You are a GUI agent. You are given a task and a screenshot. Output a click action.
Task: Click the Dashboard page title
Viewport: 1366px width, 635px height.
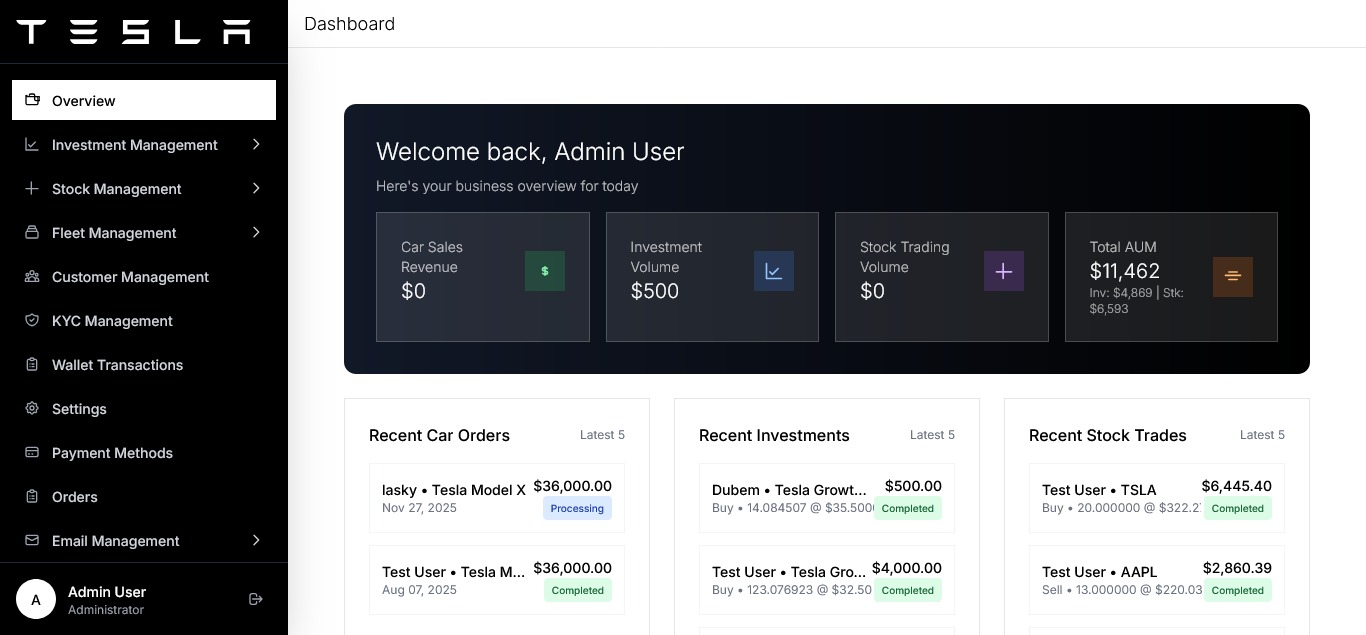(349, 24)
